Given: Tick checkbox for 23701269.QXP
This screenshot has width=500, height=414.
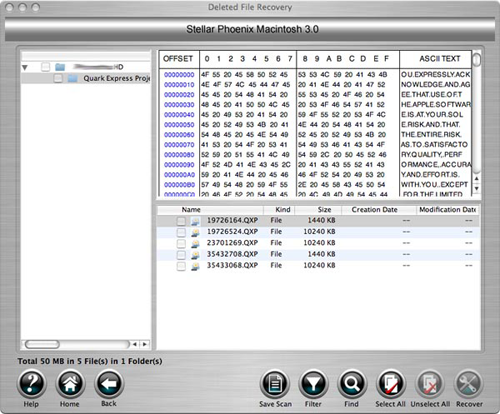Looking at the screenshot, I should (x=181, y=244).
